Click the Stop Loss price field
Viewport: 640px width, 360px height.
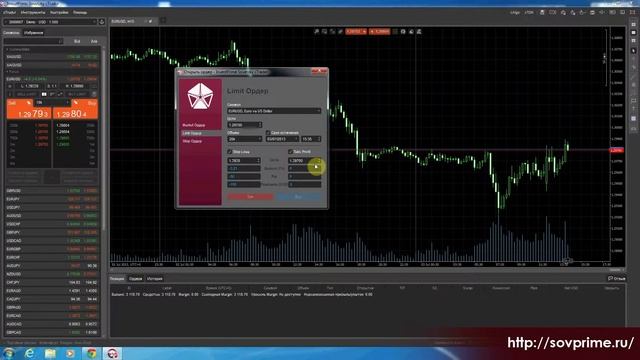244,160
